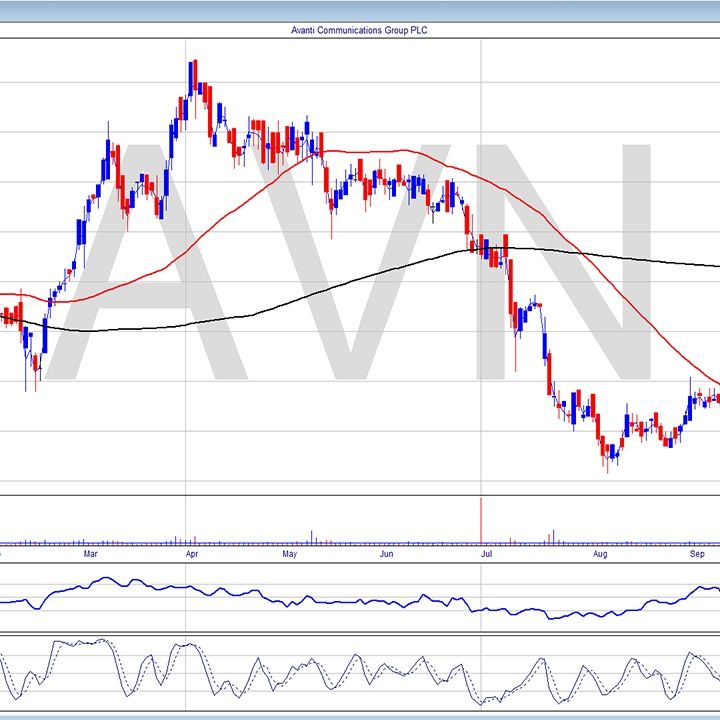The height and width of the screenshot is (720, 720).
Task: Click the Avanti Communications Group PLC chart title
Action: pyautogui.click(x=360, y=30)
